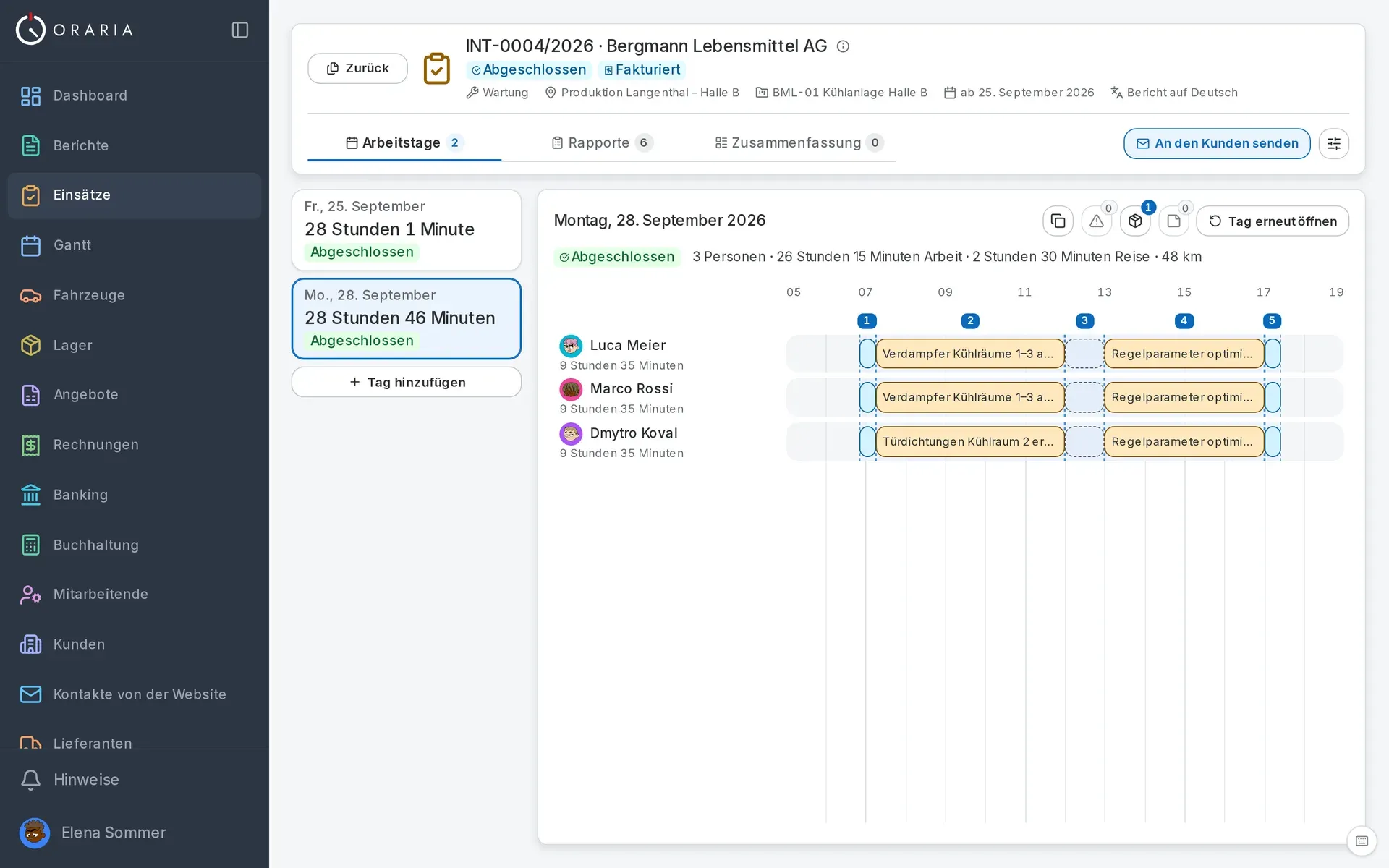Click Luca Meier's avatar
This screenshot has height=868, width=1389.
pyautogui.click(x=571, y=346)
